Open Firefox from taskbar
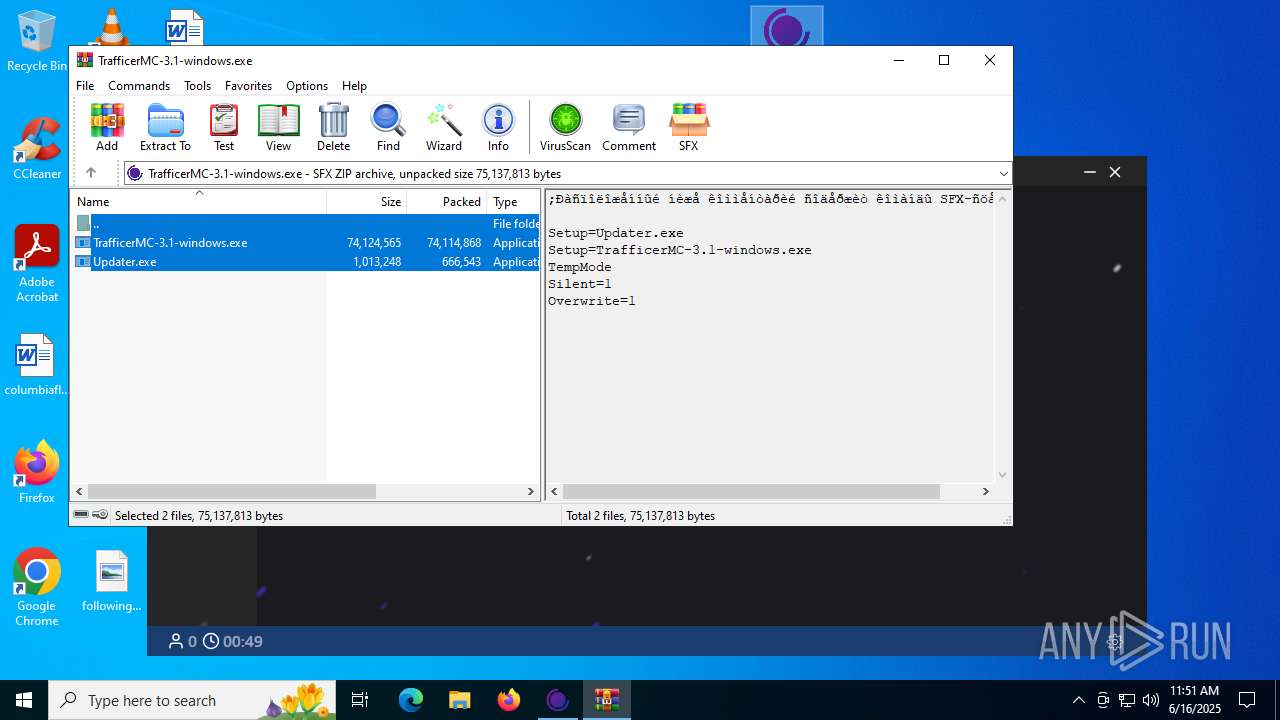The height and width of the screenshot is (720, 1280). 509,700
